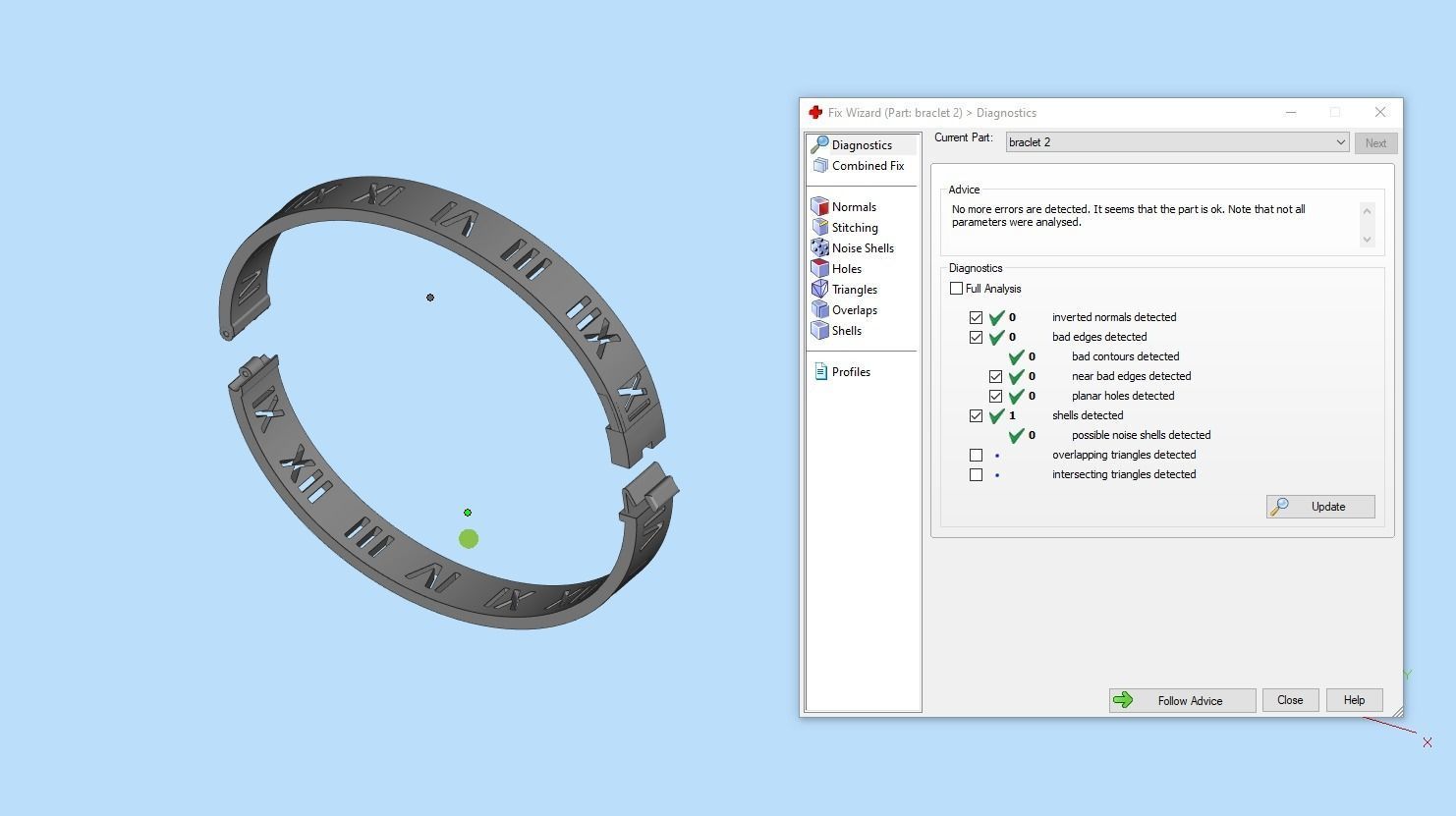The width and height of the screenshot is (1456, 816).
Task: Click the small dark dot inside bracelet
Action: coord(430,298)
